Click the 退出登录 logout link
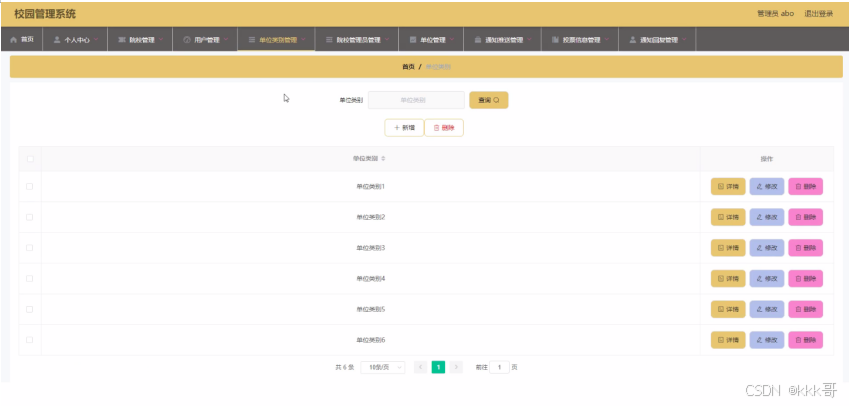Image resolution: width=849 pixels, height=406 pixels. pos(819,14)
